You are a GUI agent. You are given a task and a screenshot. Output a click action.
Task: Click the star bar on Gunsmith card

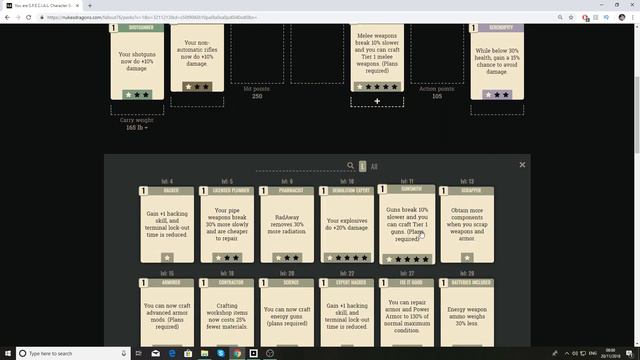point(407,259)
